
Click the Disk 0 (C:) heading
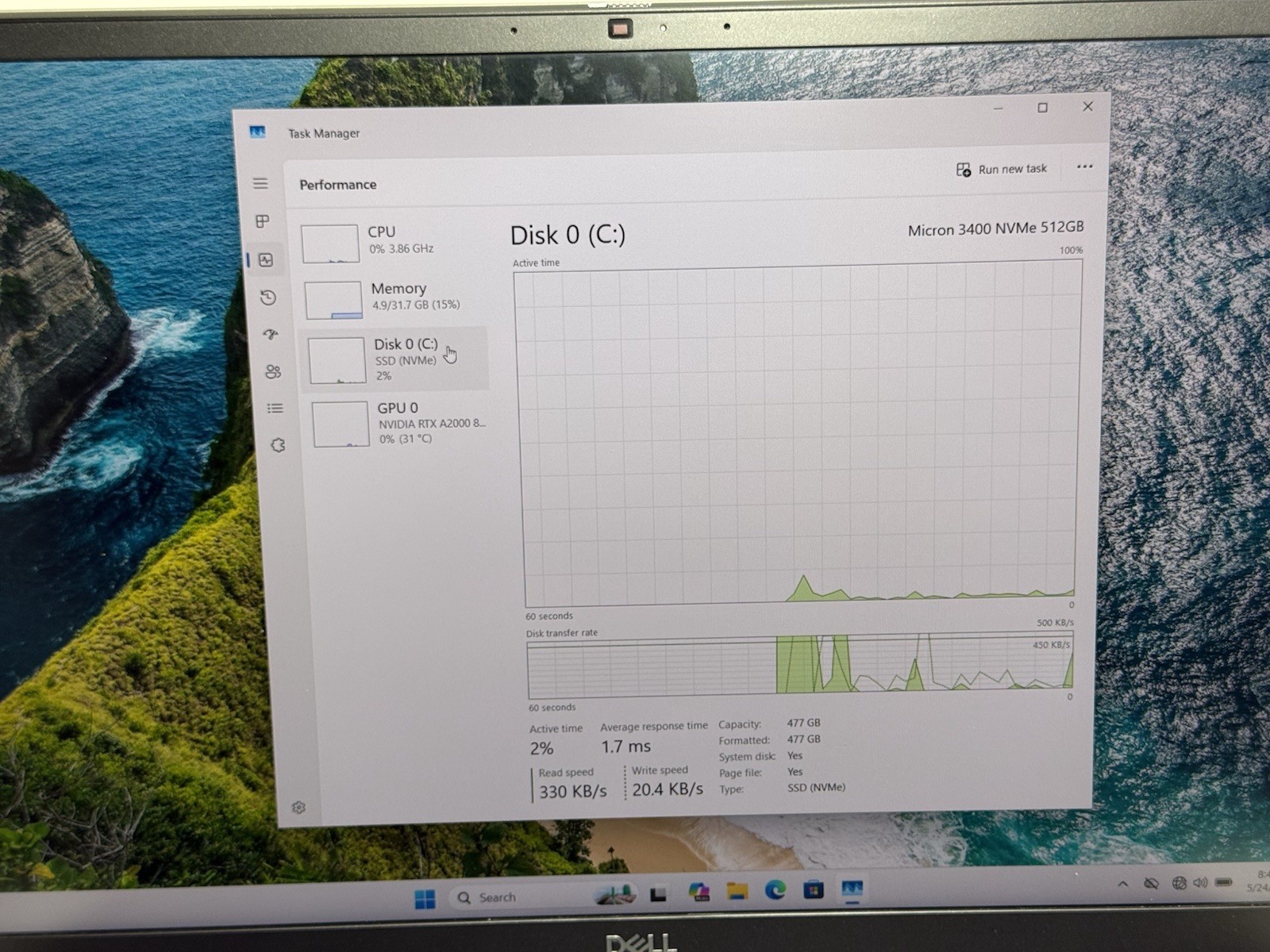tap(568, 235)
